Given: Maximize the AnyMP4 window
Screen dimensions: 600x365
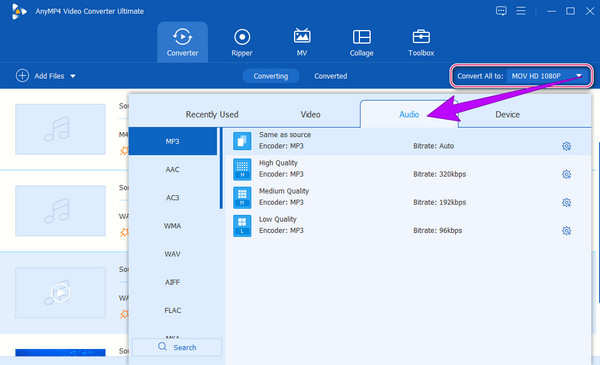Looking at the screenshot, I should [570, 11].
